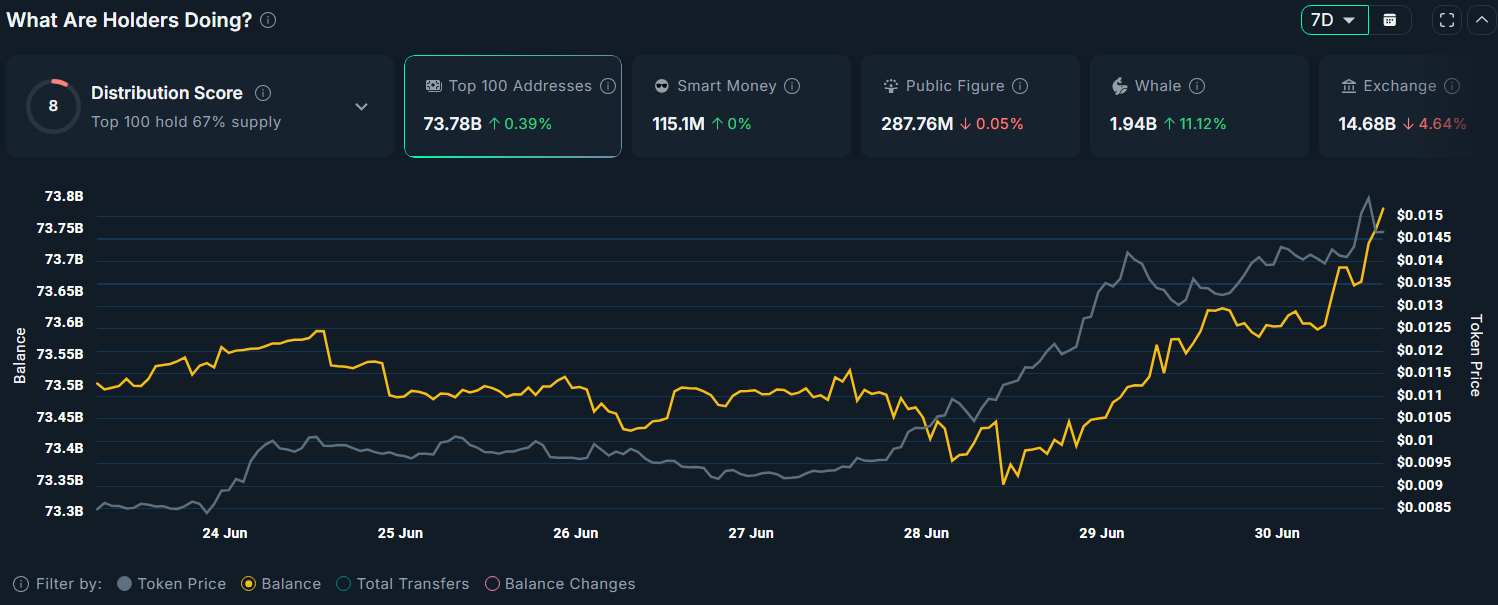
Task: Collapse the panel using the up chevron
Action: click(x=1481, y=19)
